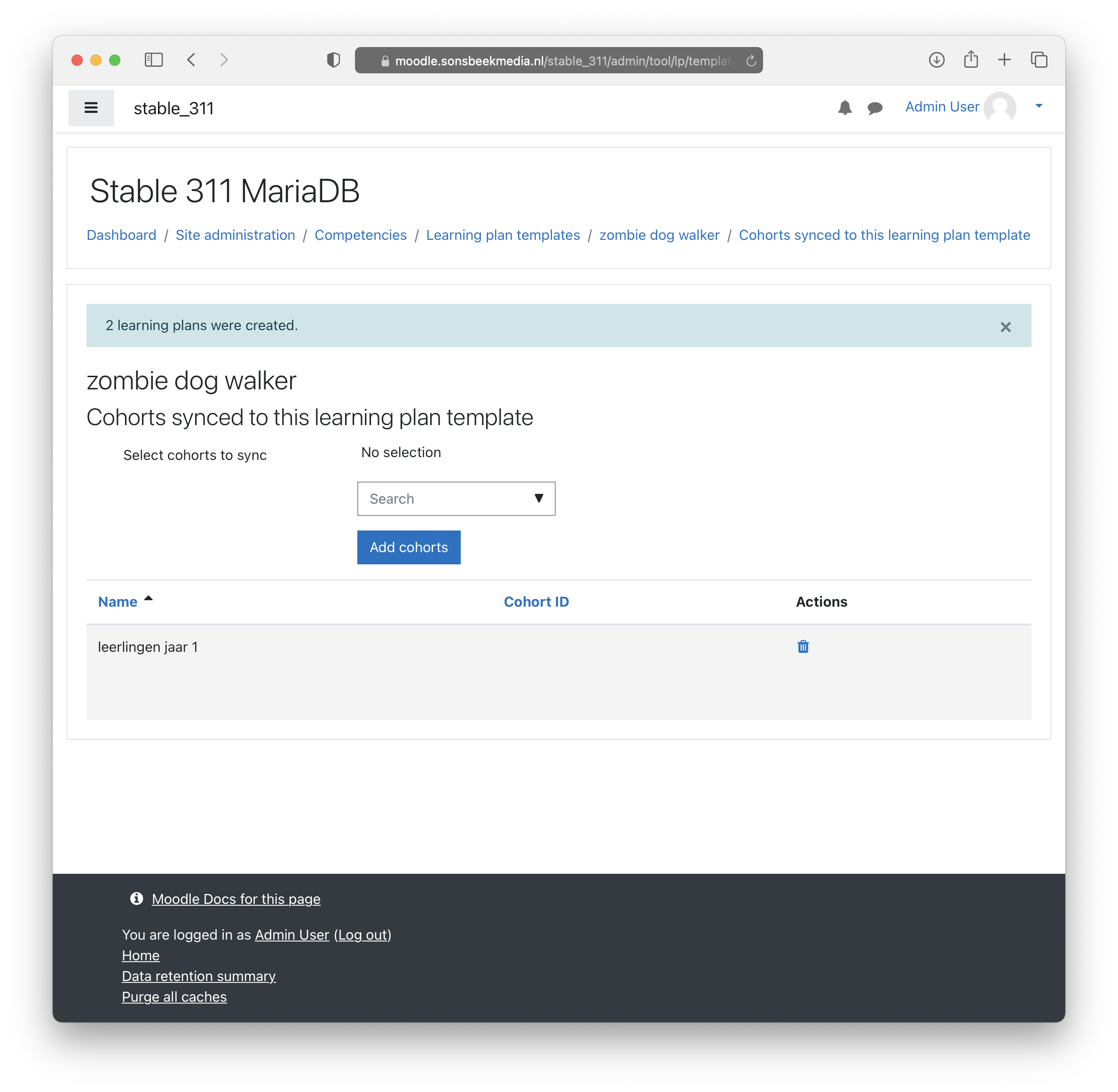
Task: Click the leerlingen jaar 1 row text
Action: [x=148, y=647]
